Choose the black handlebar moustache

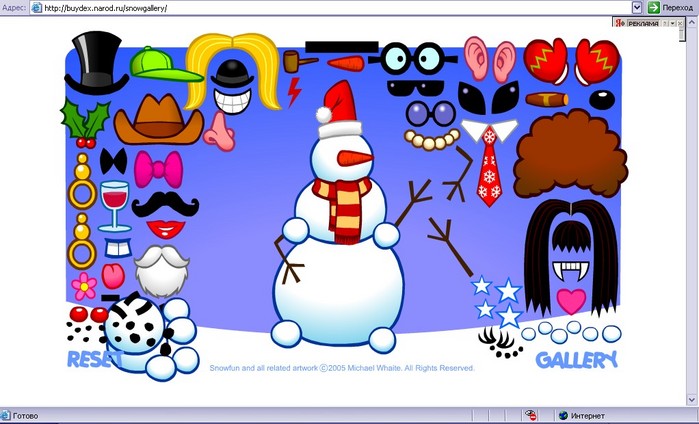click(165, 205)
